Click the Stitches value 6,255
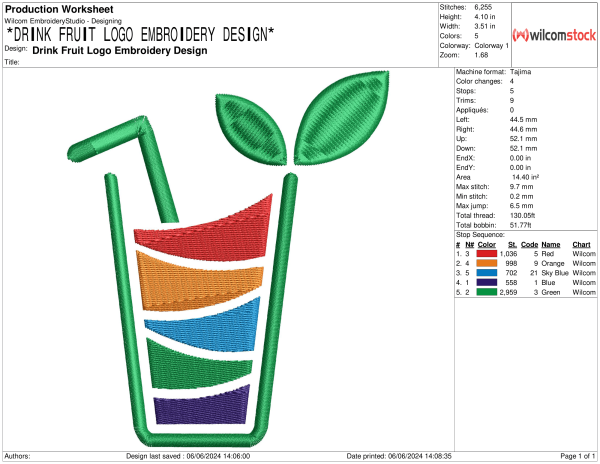The width and height of the screenshot is (600, 464). click(483, 7)
